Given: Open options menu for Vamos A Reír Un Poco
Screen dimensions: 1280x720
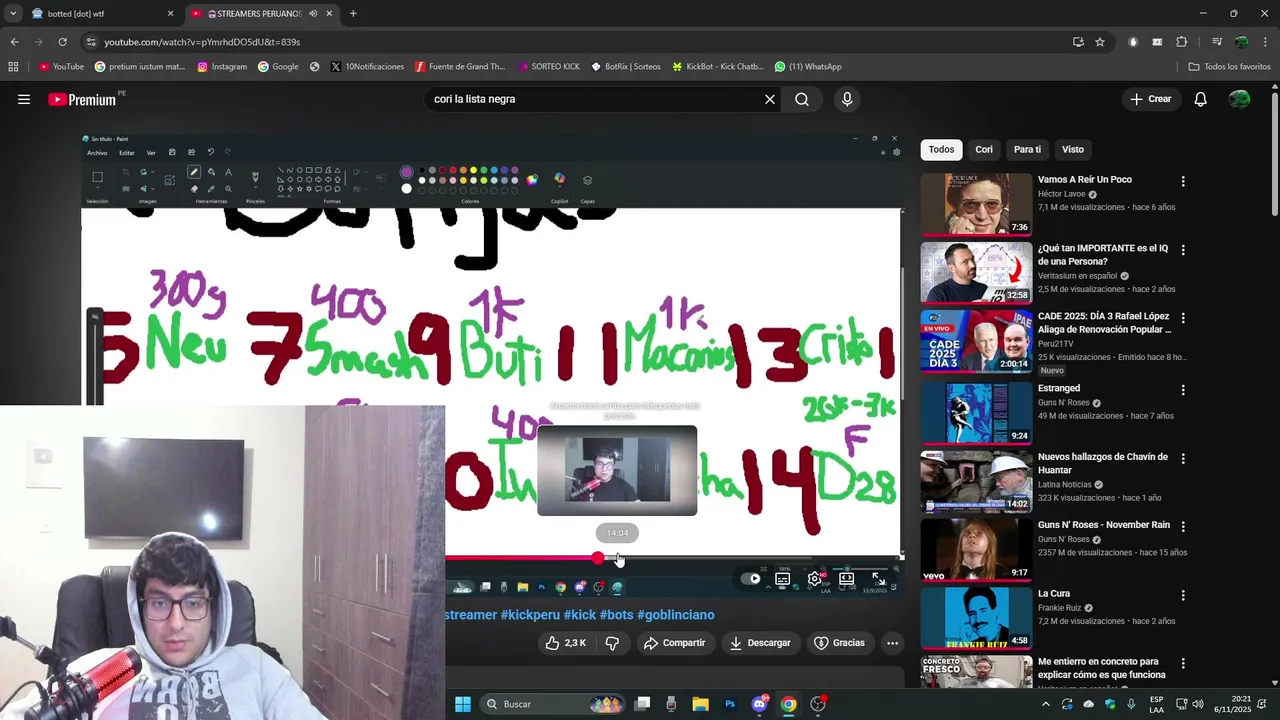Looking at the screenshot, I should tap(1183, 181).
